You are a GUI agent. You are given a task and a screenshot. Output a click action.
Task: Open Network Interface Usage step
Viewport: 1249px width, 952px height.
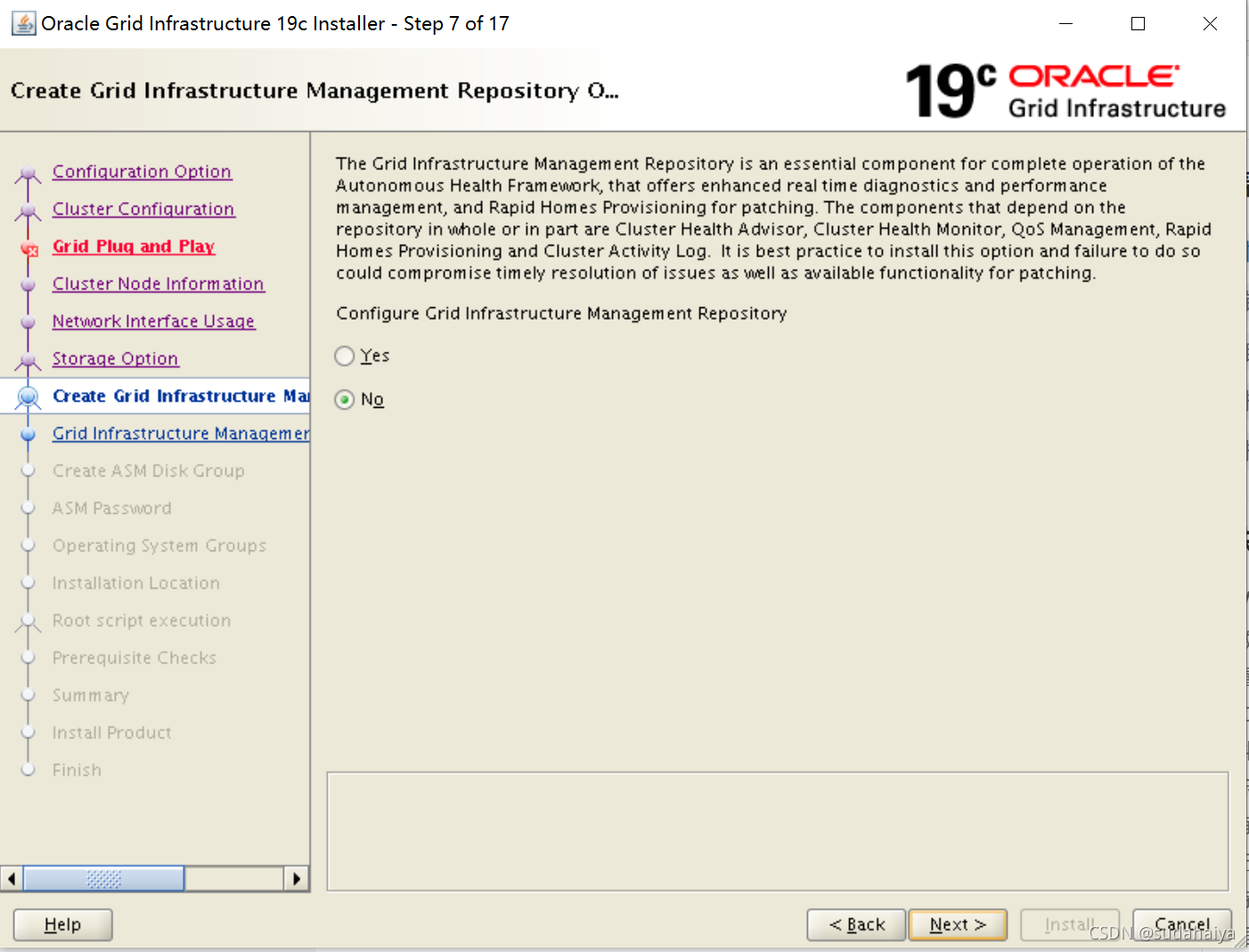153,321
